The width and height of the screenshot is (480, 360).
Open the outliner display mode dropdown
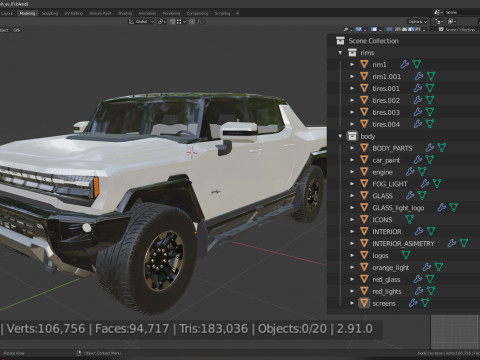click(x=452, y=21)
